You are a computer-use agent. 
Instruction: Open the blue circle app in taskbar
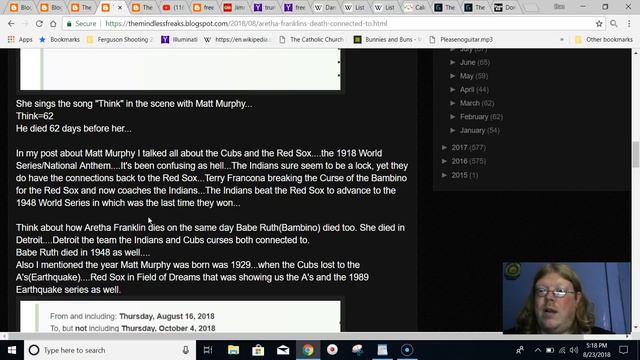pos(407,350)
